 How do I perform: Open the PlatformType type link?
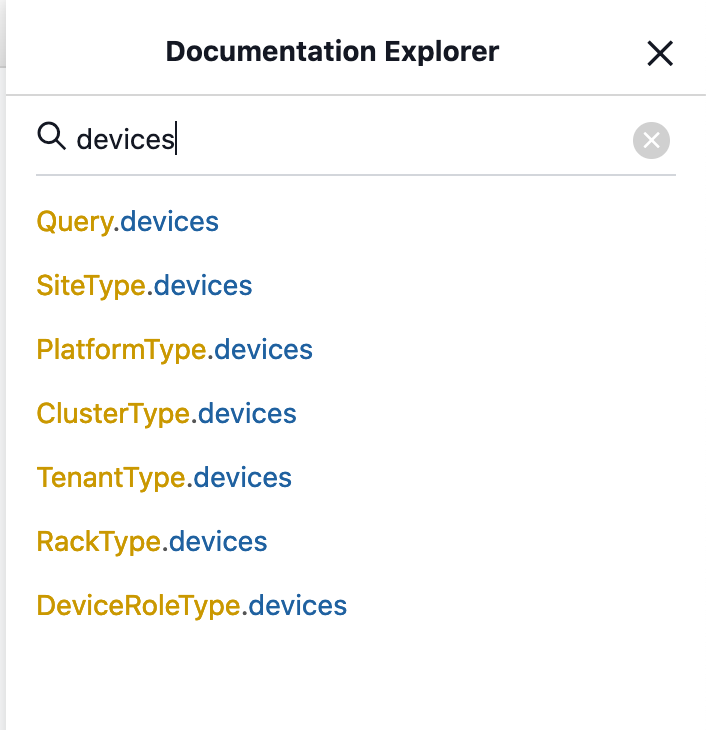click(121, 350)
